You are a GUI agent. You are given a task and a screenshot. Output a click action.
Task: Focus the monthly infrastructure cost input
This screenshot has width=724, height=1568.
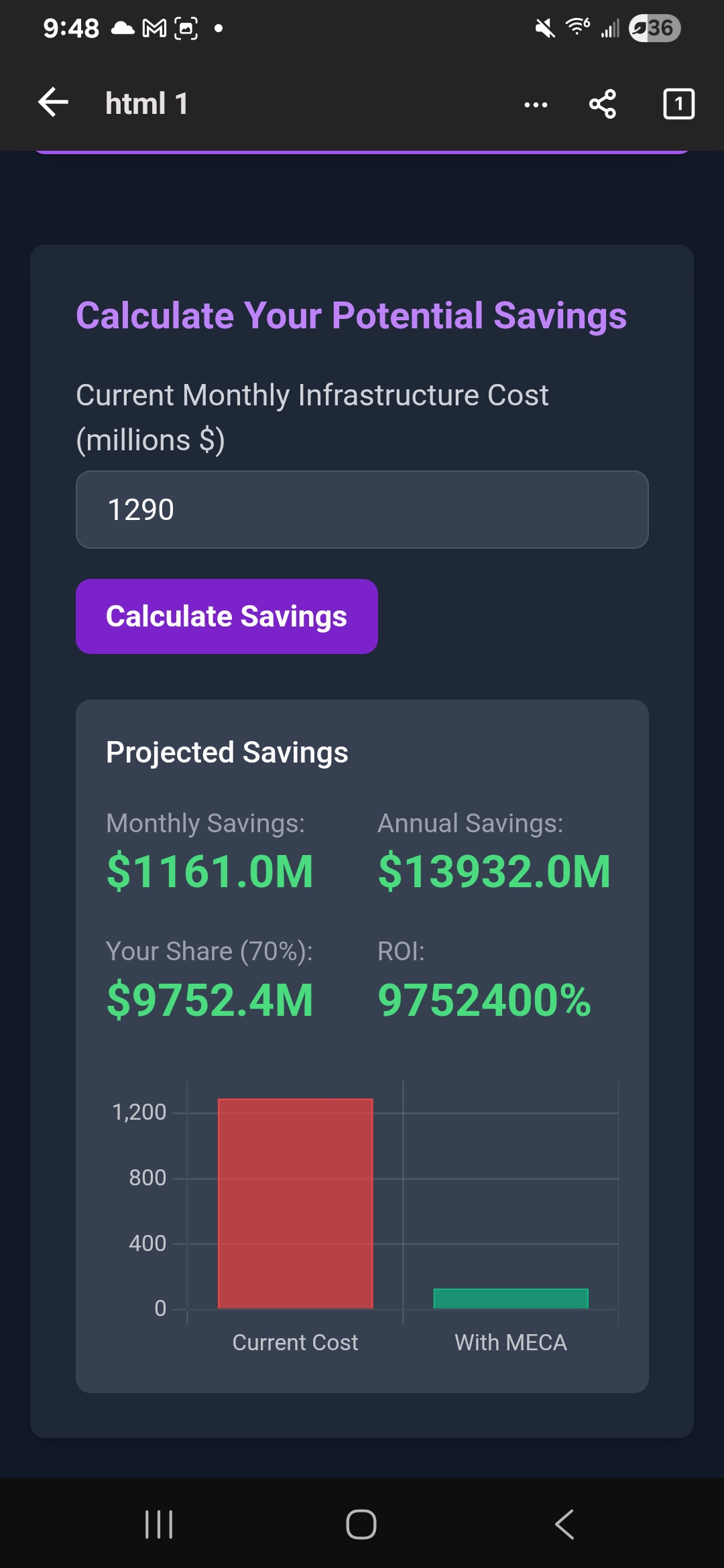(x=362, y=510)
